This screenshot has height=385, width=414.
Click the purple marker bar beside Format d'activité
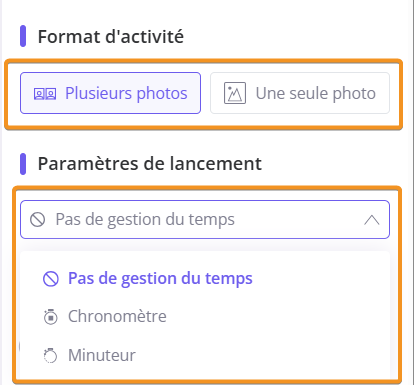pyautogui.click(x=23, y=36)
